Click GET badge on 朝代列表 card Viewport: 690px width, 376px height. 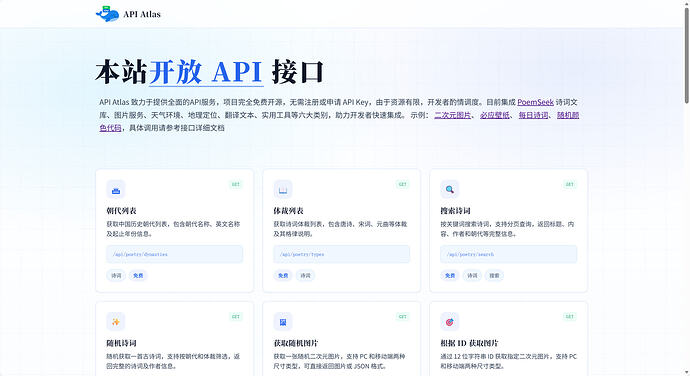coord(236,184)
